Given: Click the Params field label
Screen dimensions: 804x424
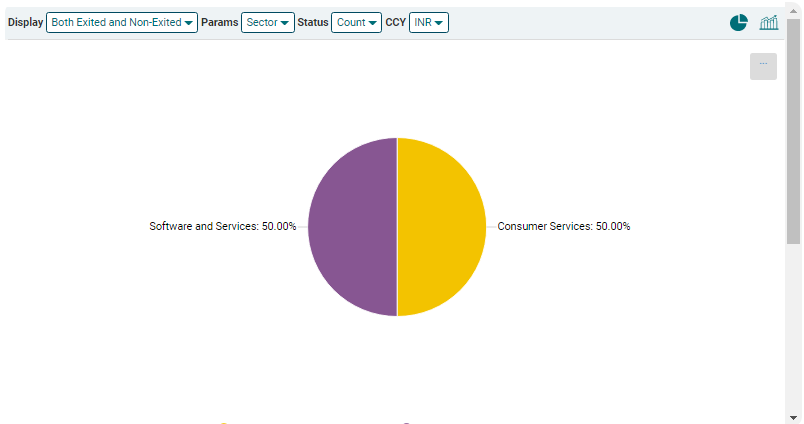Looking at the screenshot, I should (219, 22).
